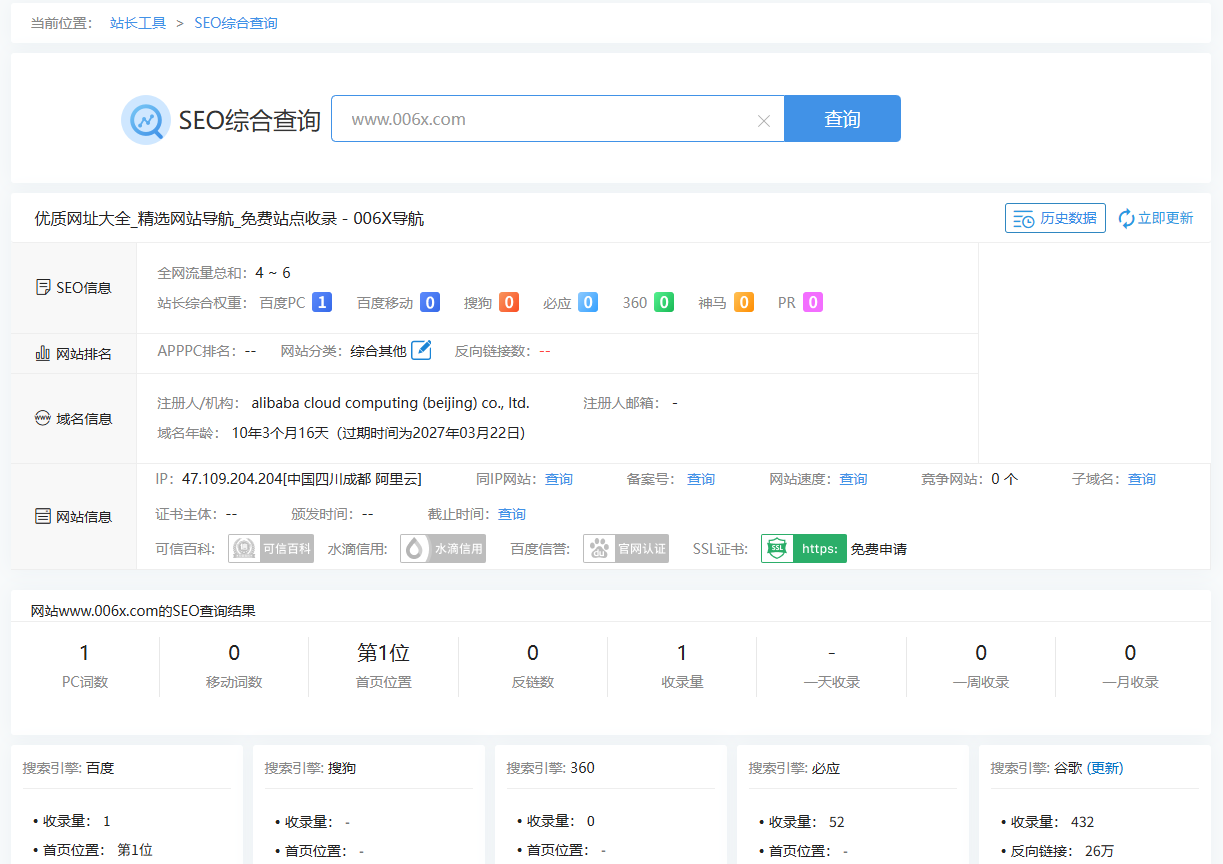Image resolution: width=1223 pixels, height=864 pixels.
Task: Click the 收录量 summary cell
Action: (682, 666)
